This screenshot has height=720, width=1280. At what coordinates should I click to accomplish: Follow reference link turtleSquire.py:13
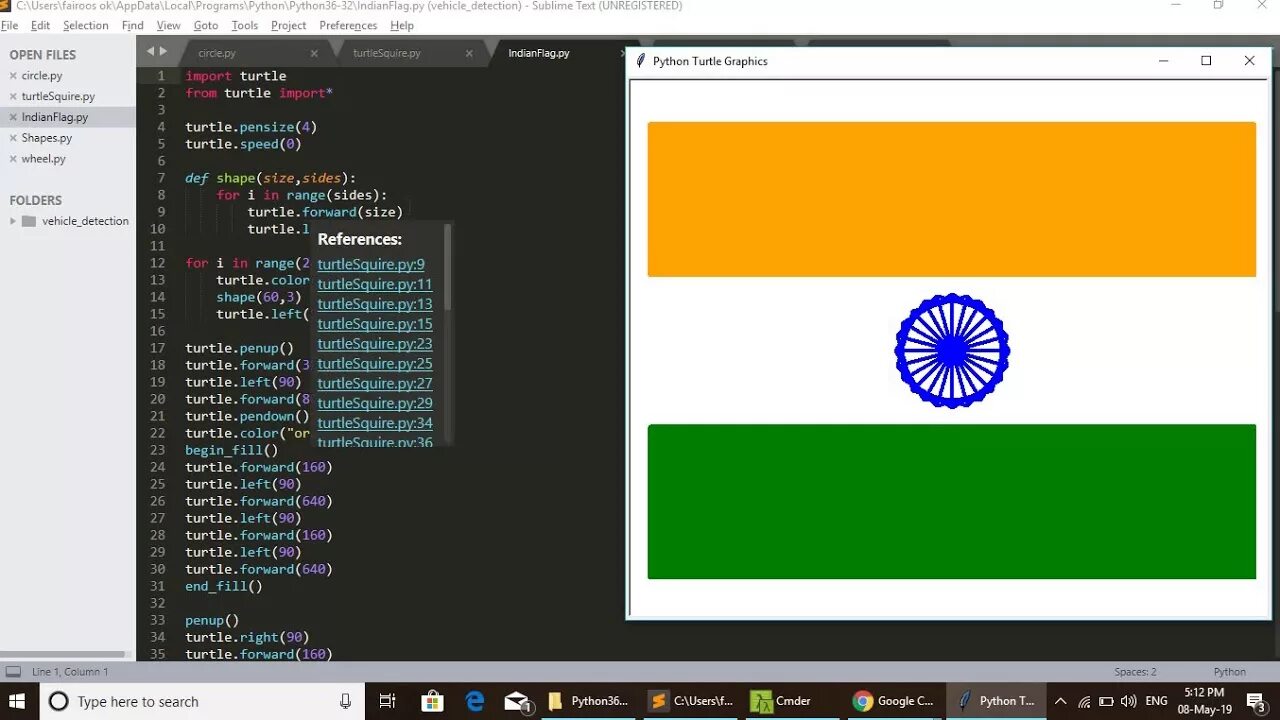[x=375, y=304]
